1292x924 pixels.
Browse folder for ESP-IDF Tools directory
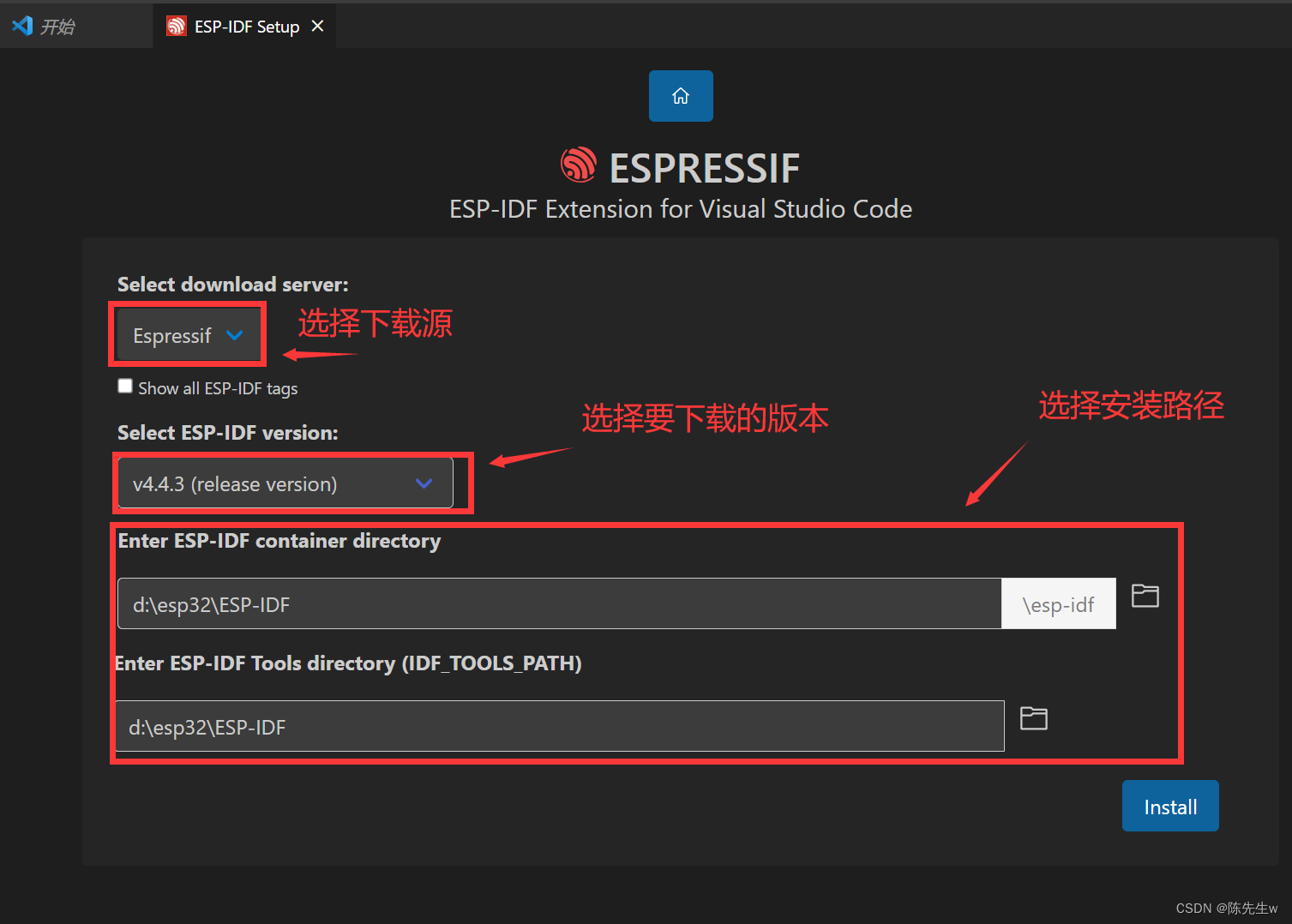pos(1034,718)
